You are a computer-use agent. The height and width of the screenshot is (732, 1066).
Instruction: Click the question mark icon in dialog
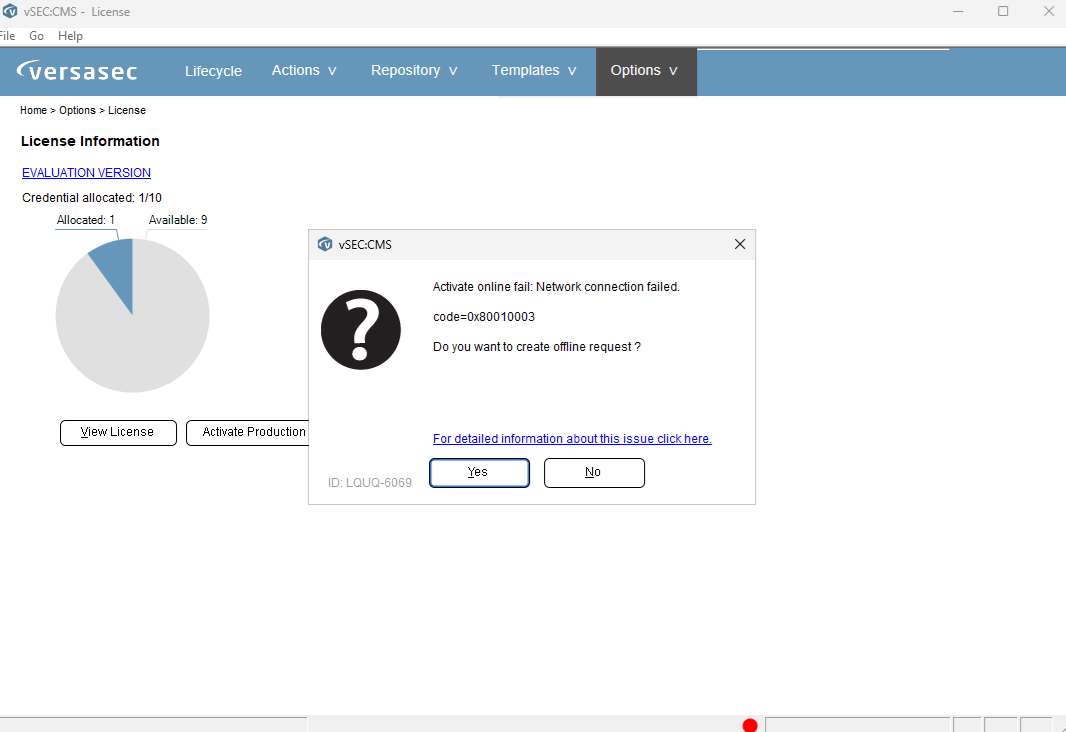[360, 330]
